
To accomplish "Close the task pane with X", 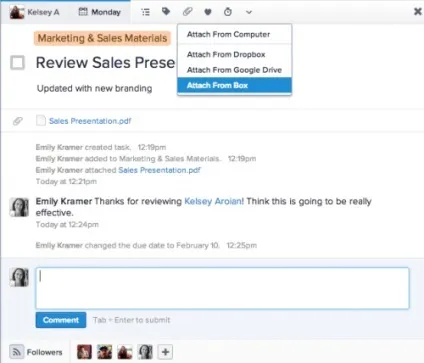I will (417, 12).
